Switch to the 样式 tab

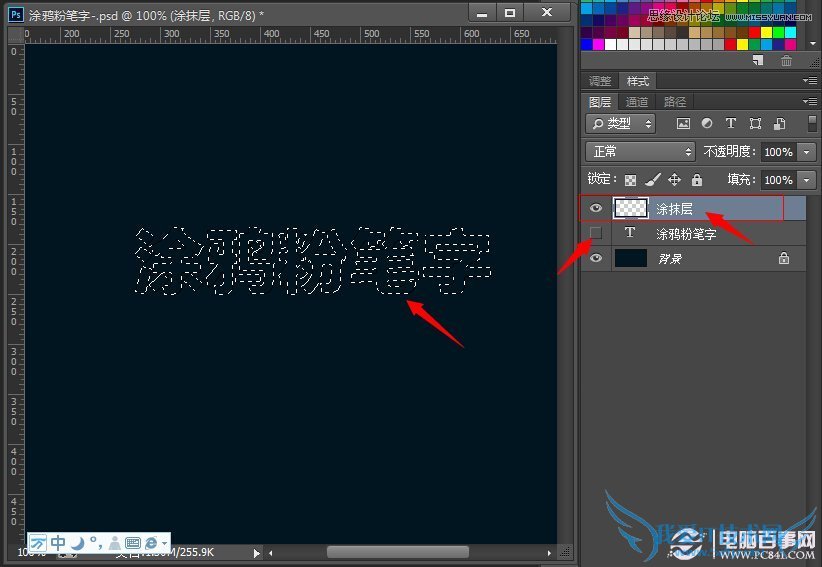[x=637, y=81]
